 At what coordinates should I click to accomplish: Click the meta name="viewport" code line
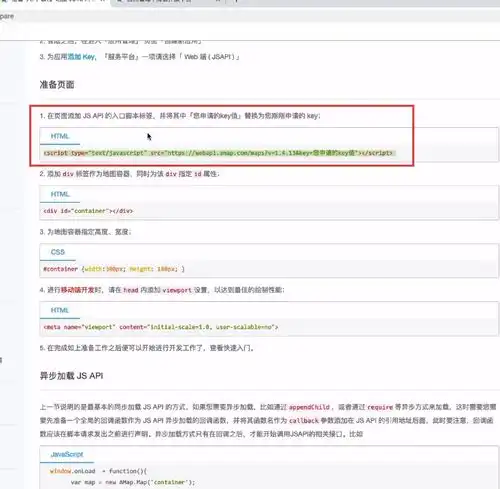tap(161, 327)
